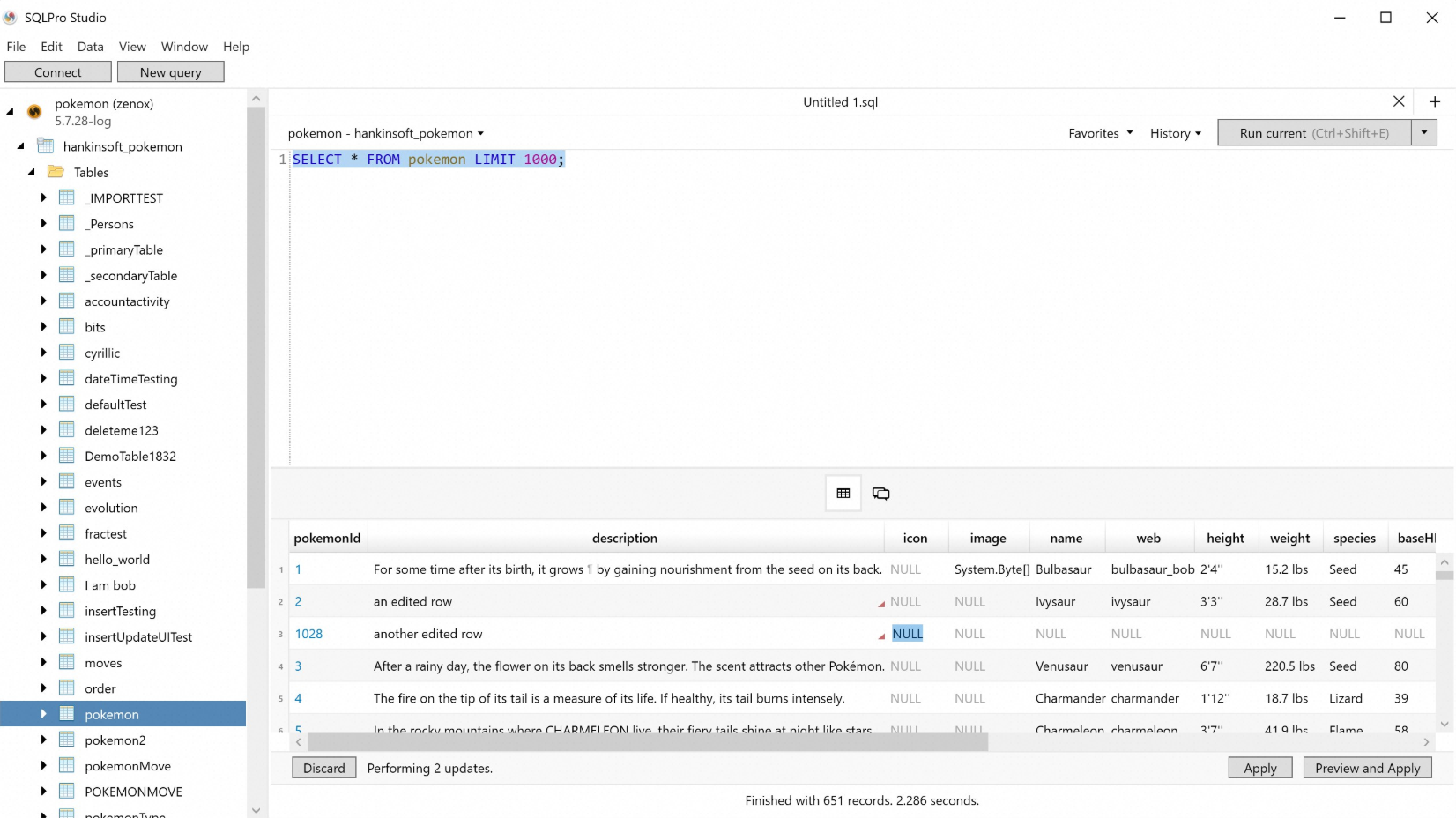Select the Tables folder icon

(56, 172)
